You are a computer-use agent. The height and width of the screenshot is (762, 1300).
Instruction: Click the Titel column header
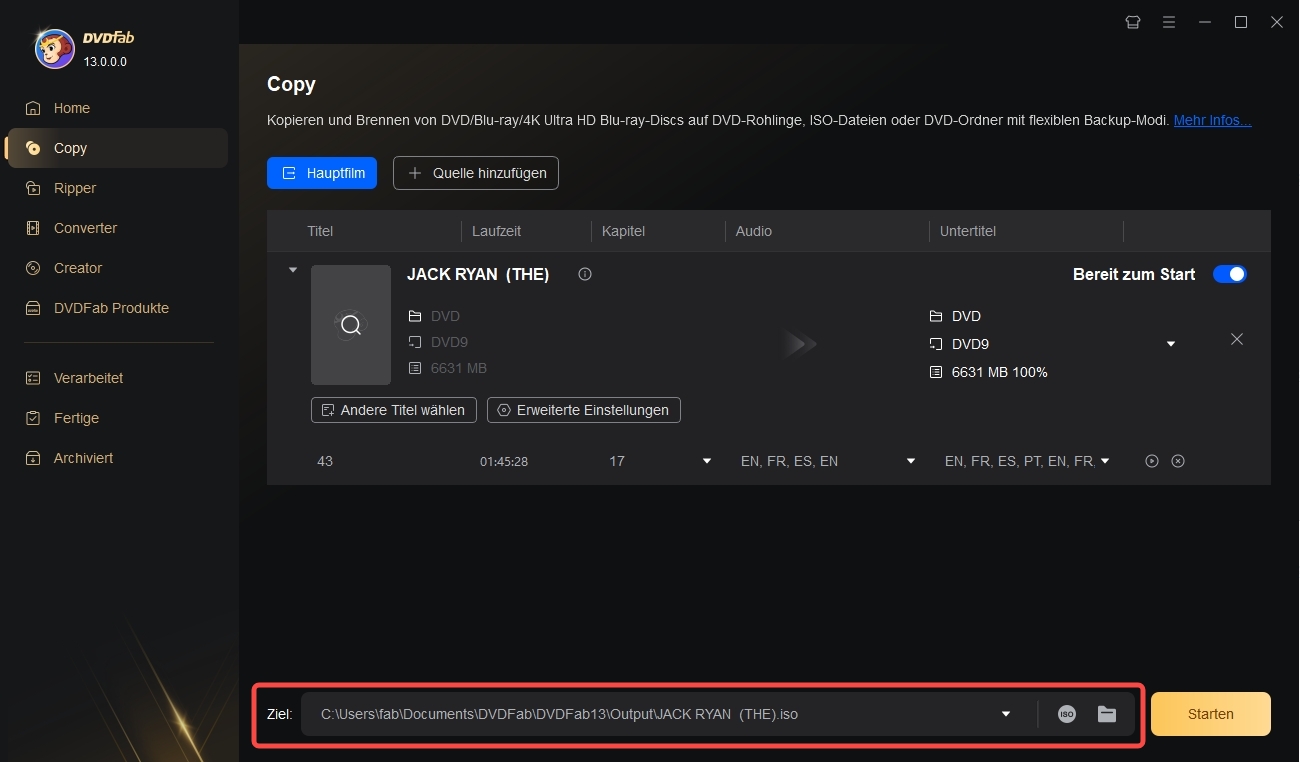tap(320, 231)
